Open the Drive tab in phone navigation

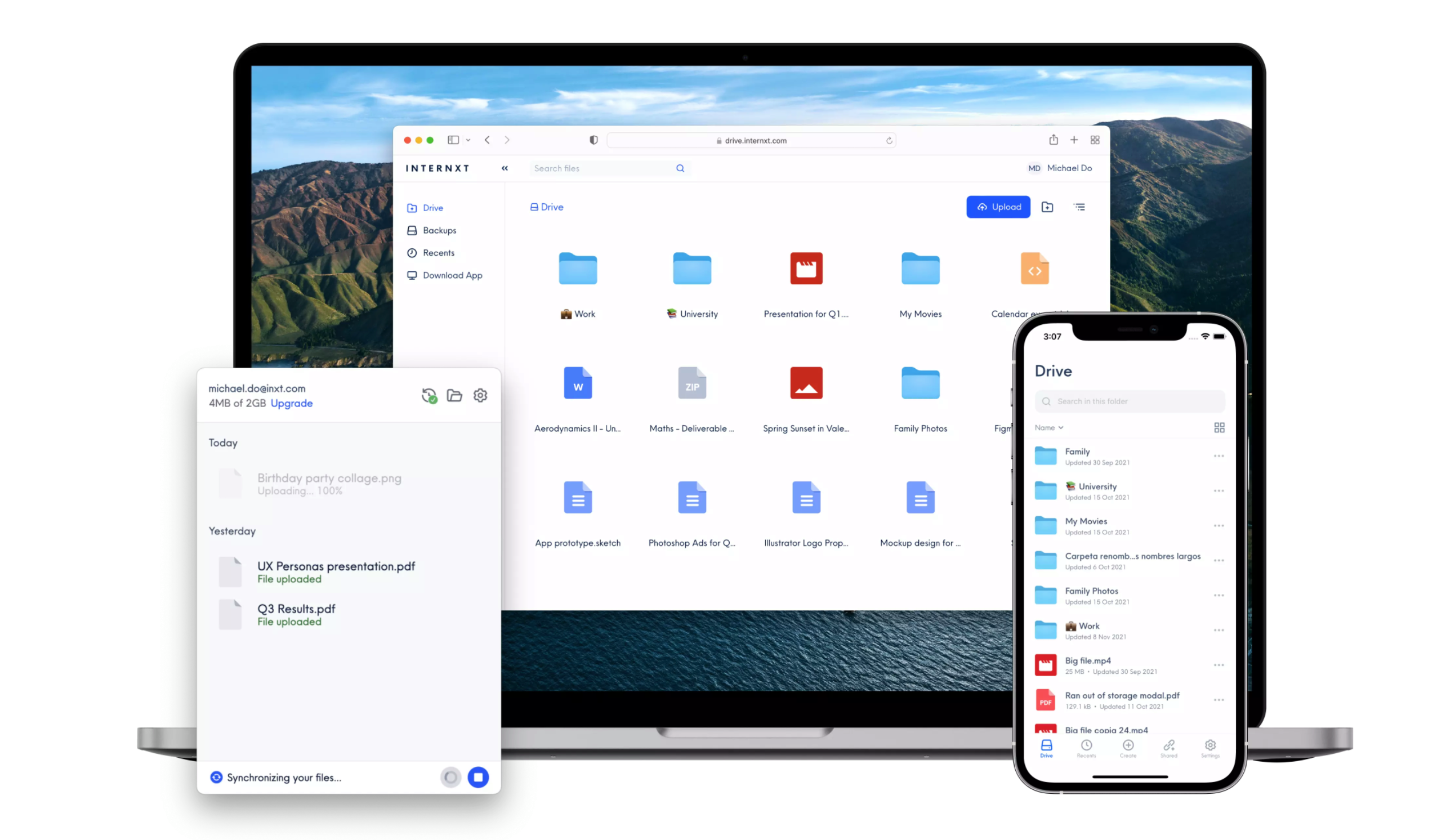coord(1046,748)
